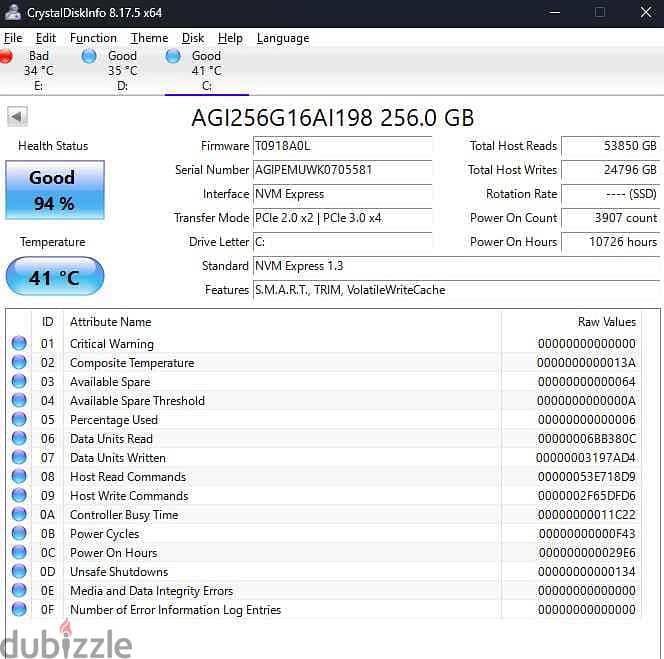This screenshot has width=664, height=659.
Task: Click the Features field
Action: (x=456, y=291)
